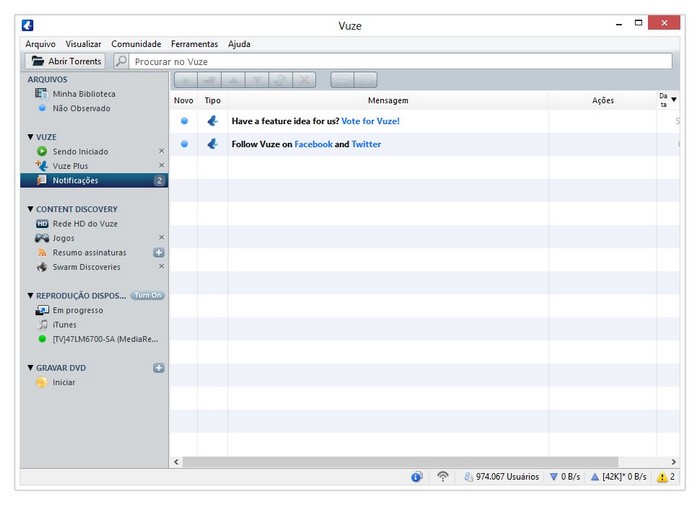This screenshot has width=700, height=505.
Task: Click the Rede HD do Vuze HD icon
Action: coord(42,224)
